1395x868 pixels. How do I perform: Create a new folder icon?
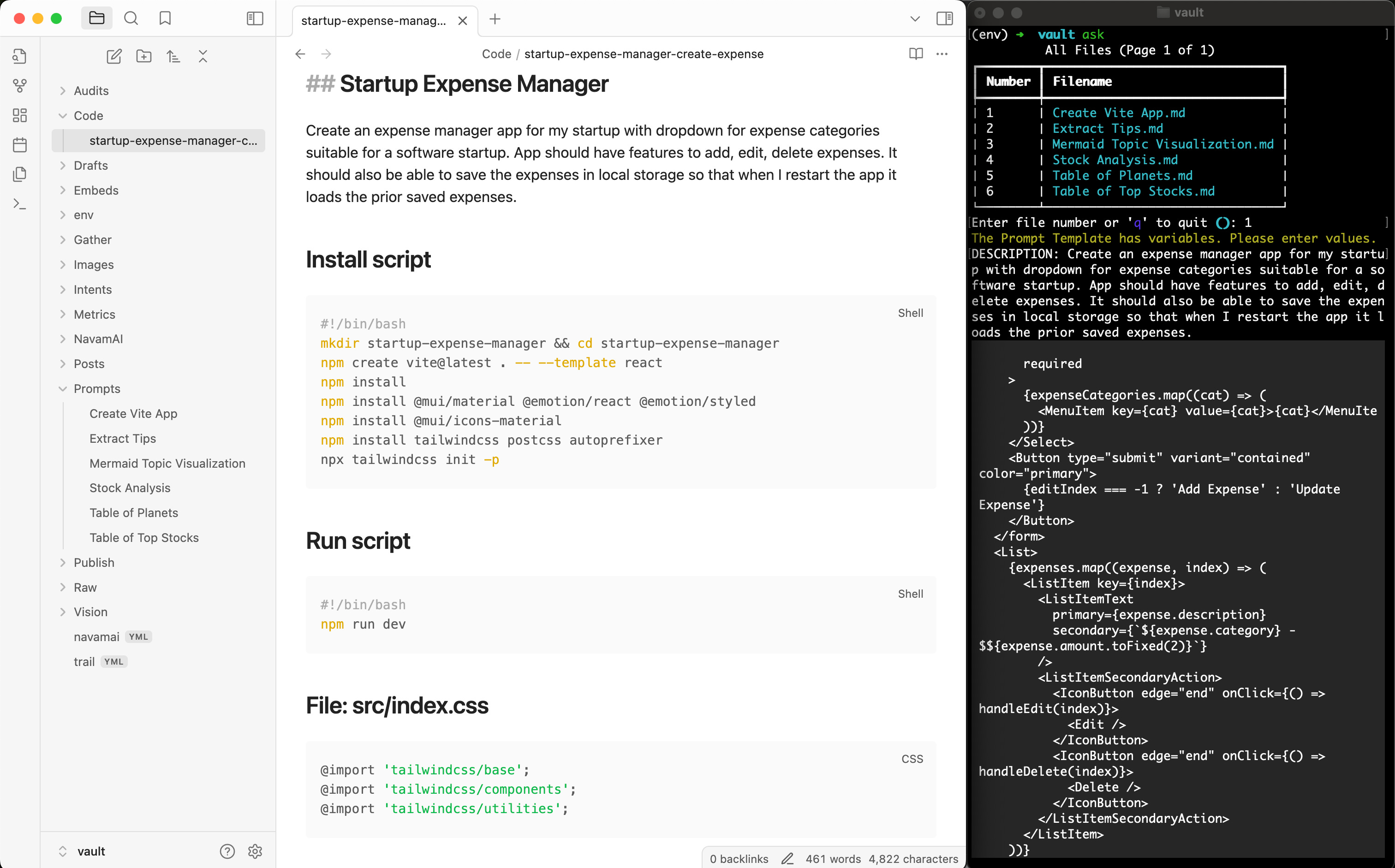pyautogui.click(x=143, y=56)
